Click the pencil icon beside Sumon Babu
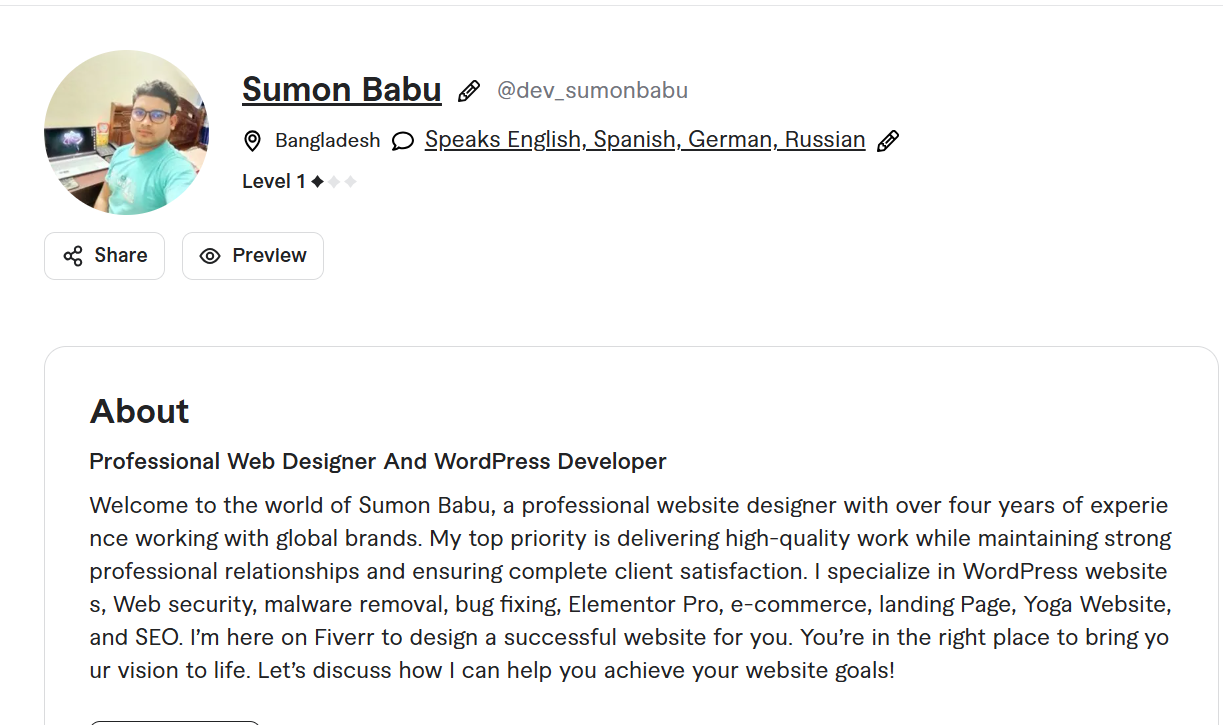This screenshot has width=1223, height=725. coord(468,91)
